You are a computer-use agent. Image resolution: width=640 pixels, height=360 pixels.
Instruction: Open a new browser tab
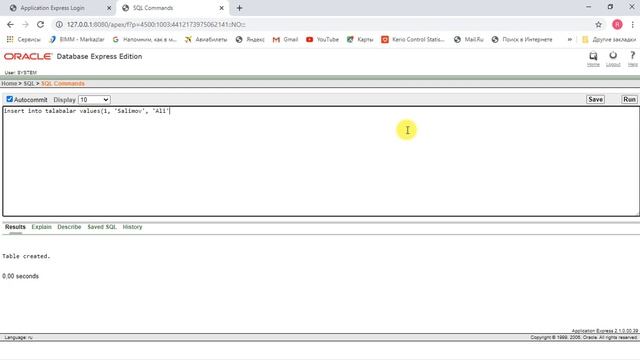[x=240, y=8]
